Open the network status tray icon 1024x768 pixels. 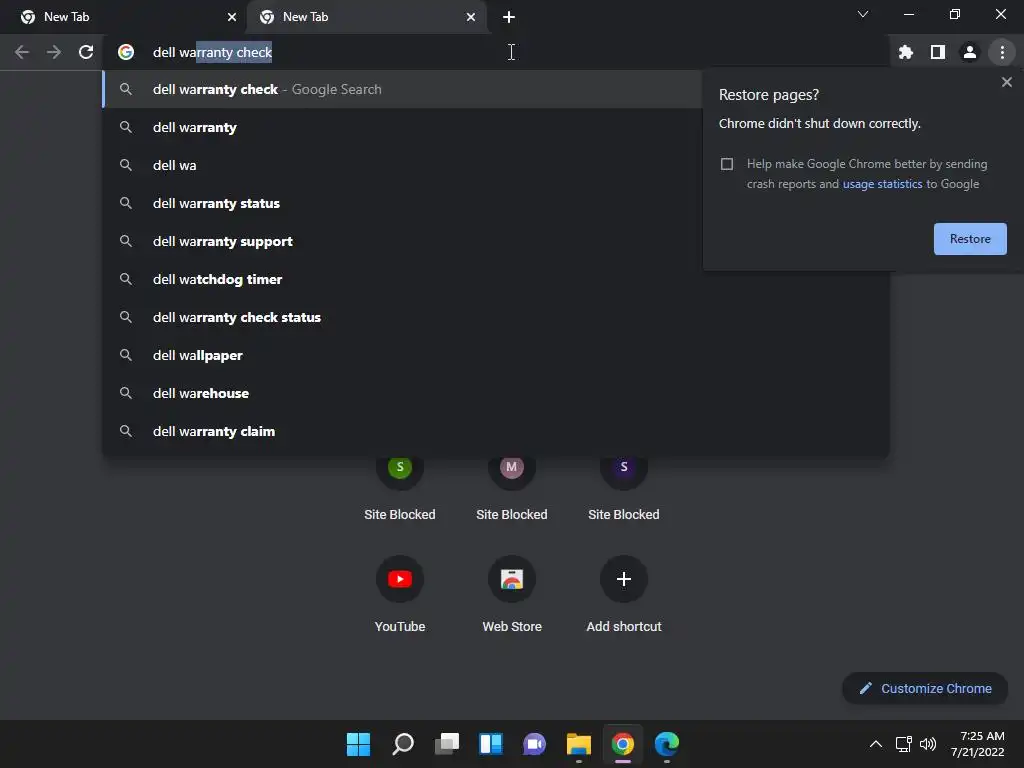(903, 744)
